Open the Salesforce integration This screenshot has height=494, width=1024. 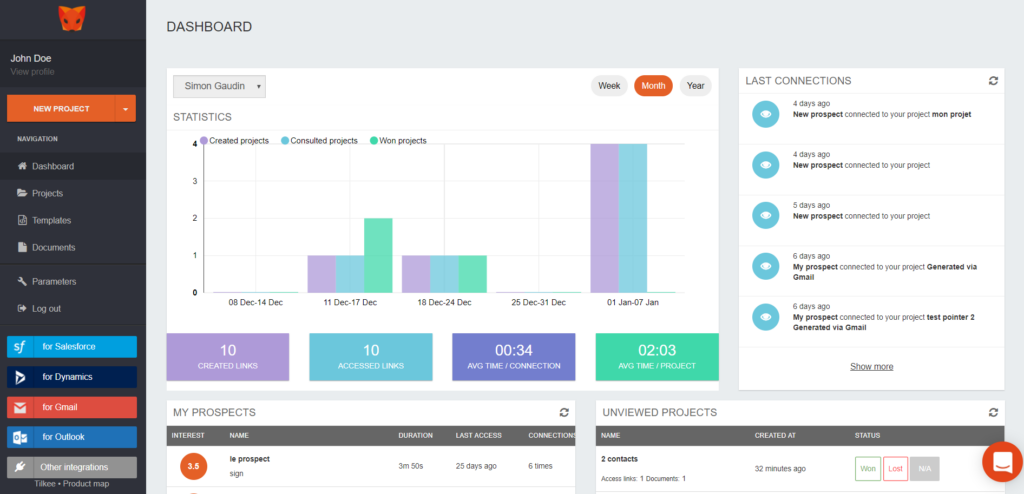click(72, 347)
